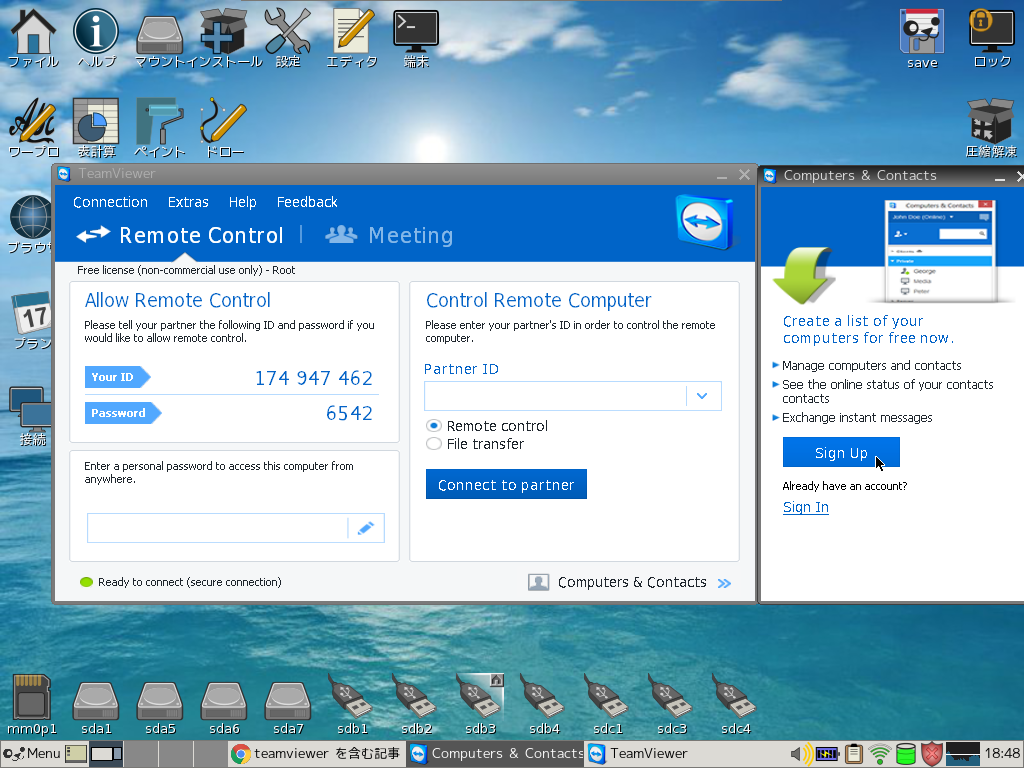Open the Connection menu
This screenshot has width=1024, height=768.
pos(110,202)
